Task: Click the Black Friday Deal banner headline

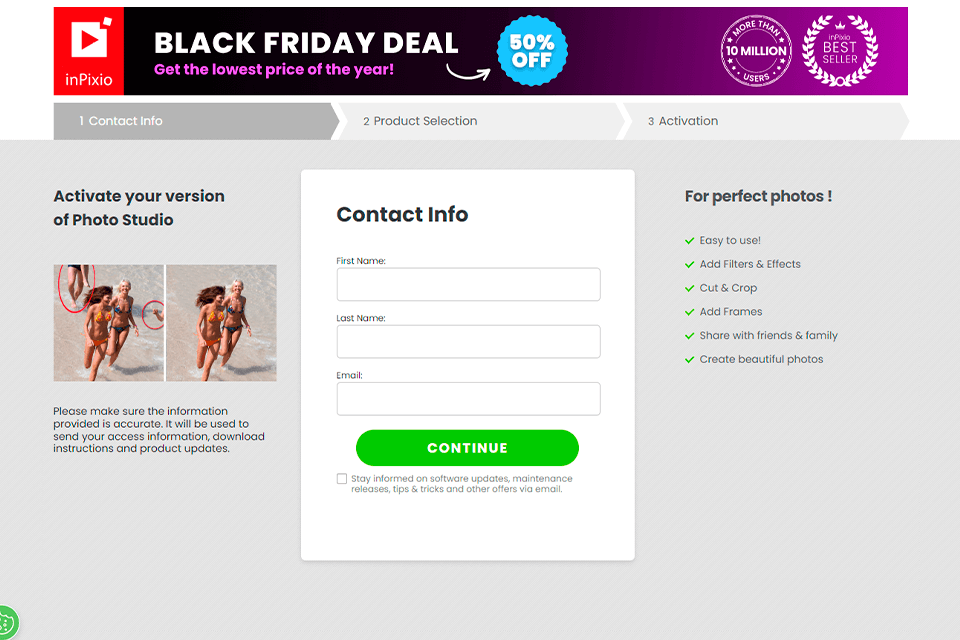Action: pyautogui.click(x=306, y=43)
